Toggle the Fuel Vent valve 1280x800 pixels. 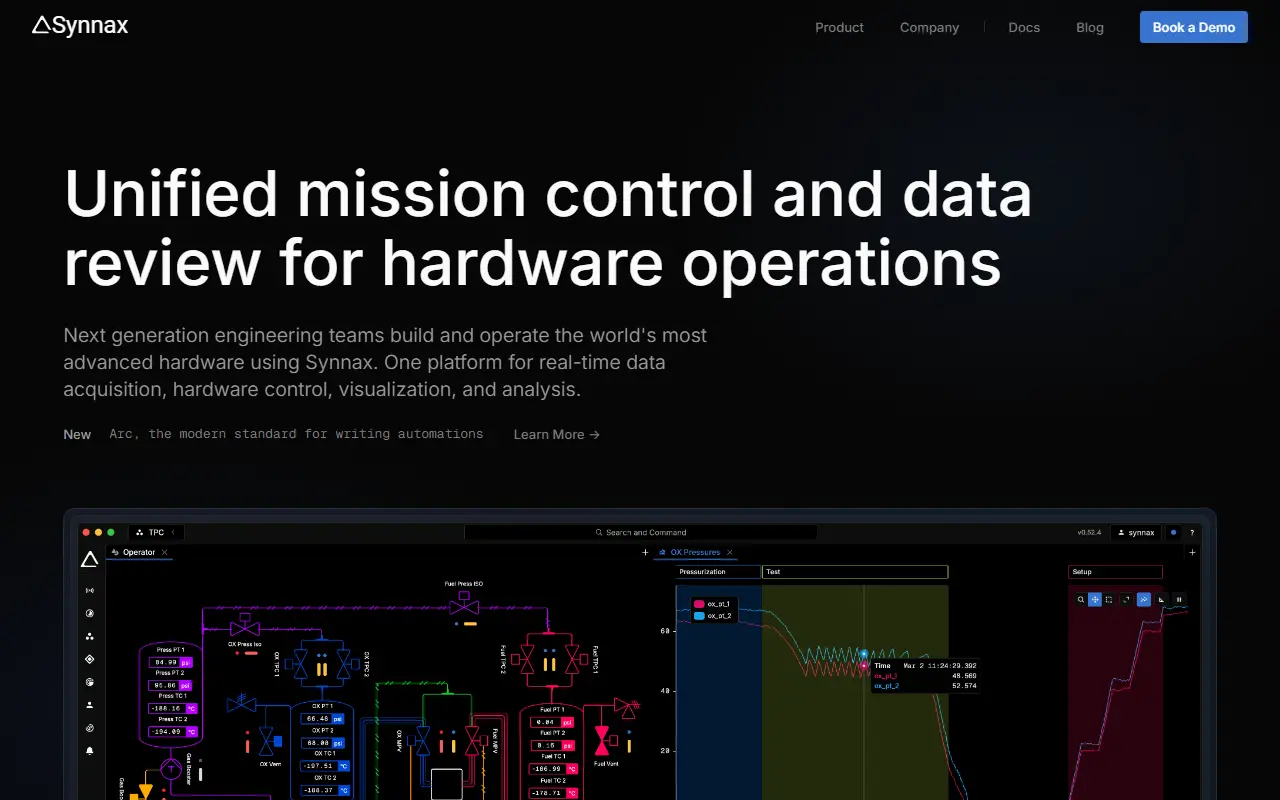point(602,741)
